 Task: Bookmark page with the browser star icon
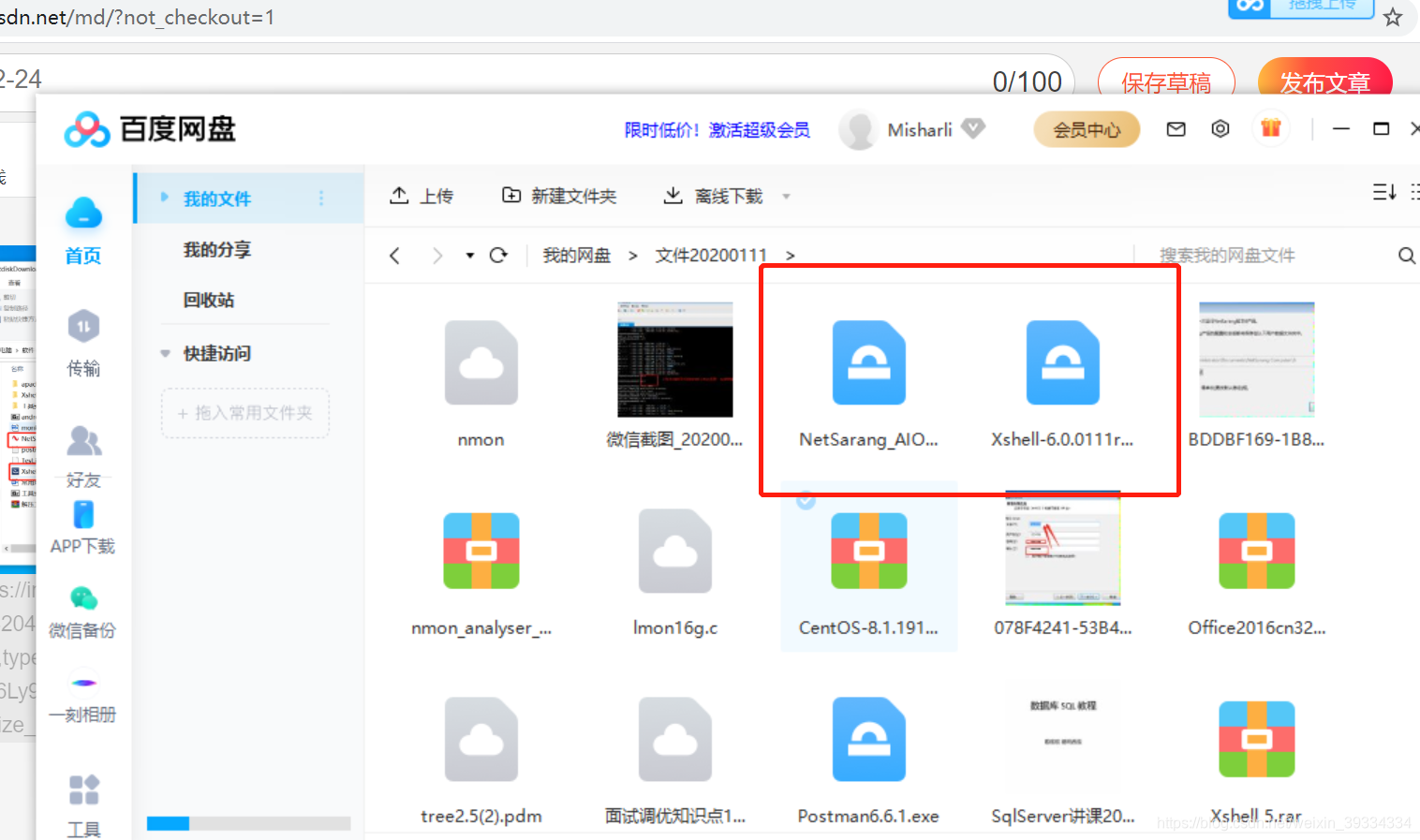click(1393, 17)
